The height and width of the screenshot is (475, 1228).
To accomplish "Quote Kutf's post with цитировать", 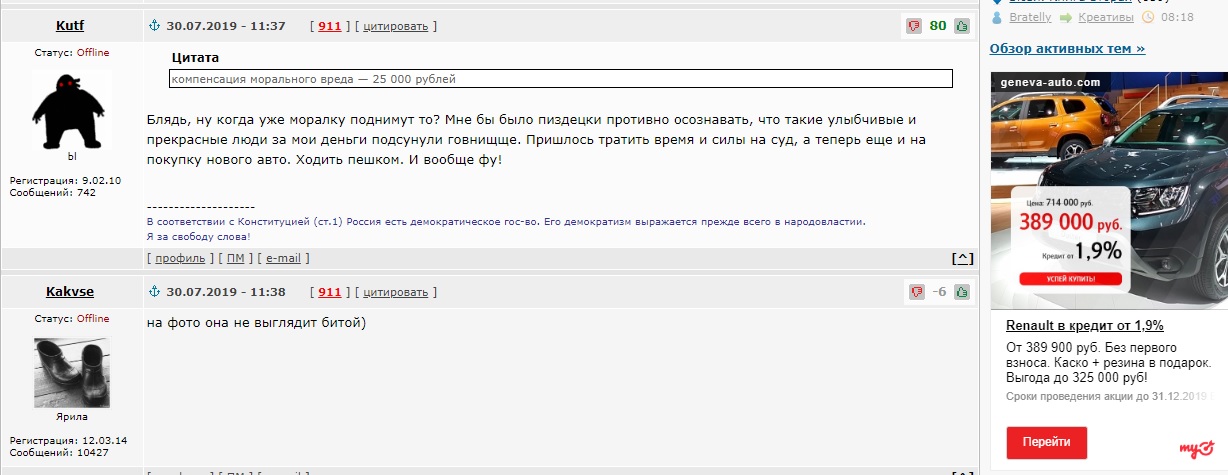I will (x=396, y=26).
